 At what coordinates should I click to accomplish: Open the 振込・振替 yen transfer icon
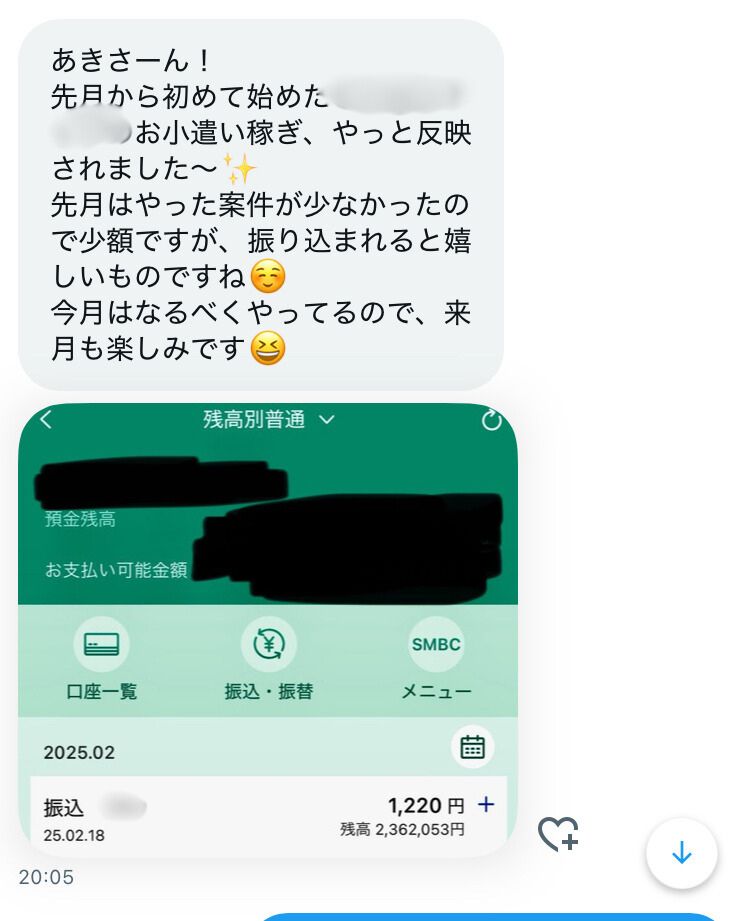[268, 644]
